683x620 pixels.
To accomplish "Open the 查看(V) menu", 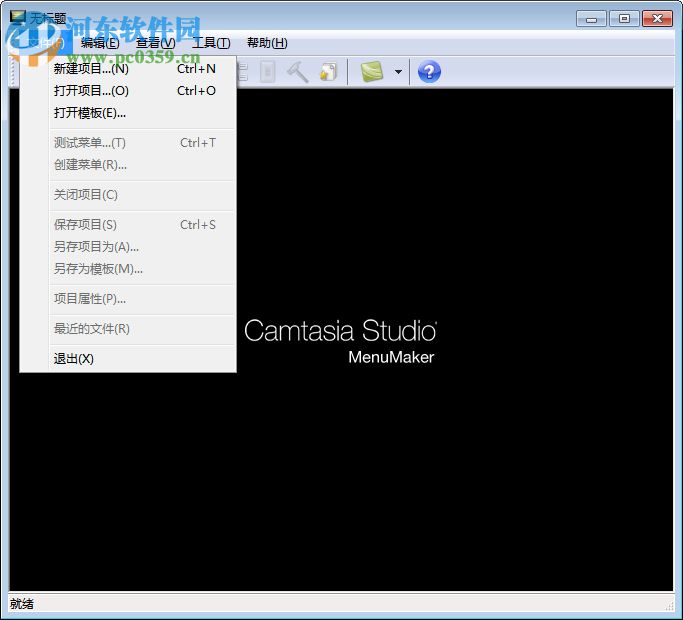I will (x=156, y=43).
